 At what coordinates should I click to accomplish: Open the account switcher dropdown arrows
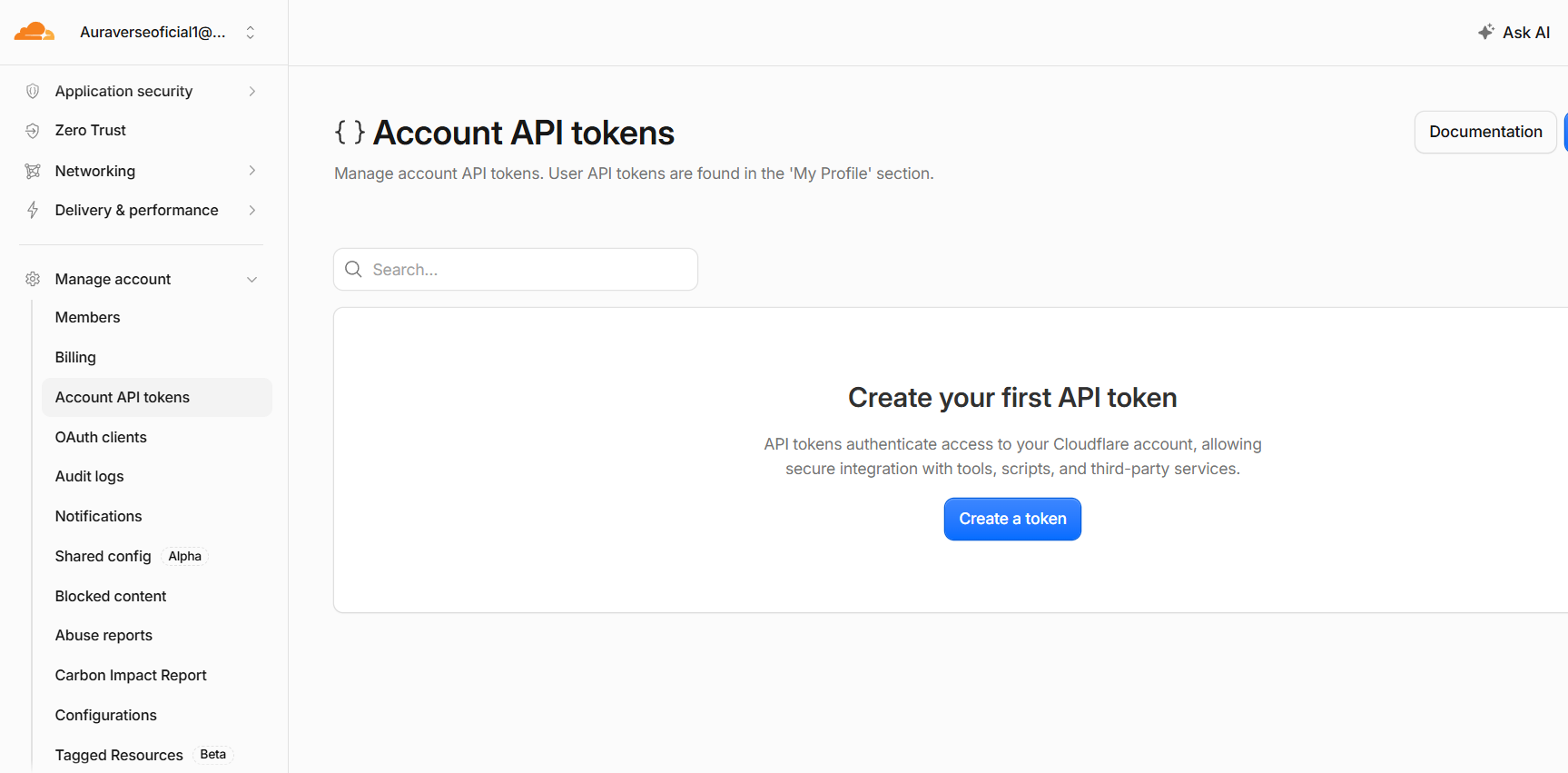pos(251,33)
